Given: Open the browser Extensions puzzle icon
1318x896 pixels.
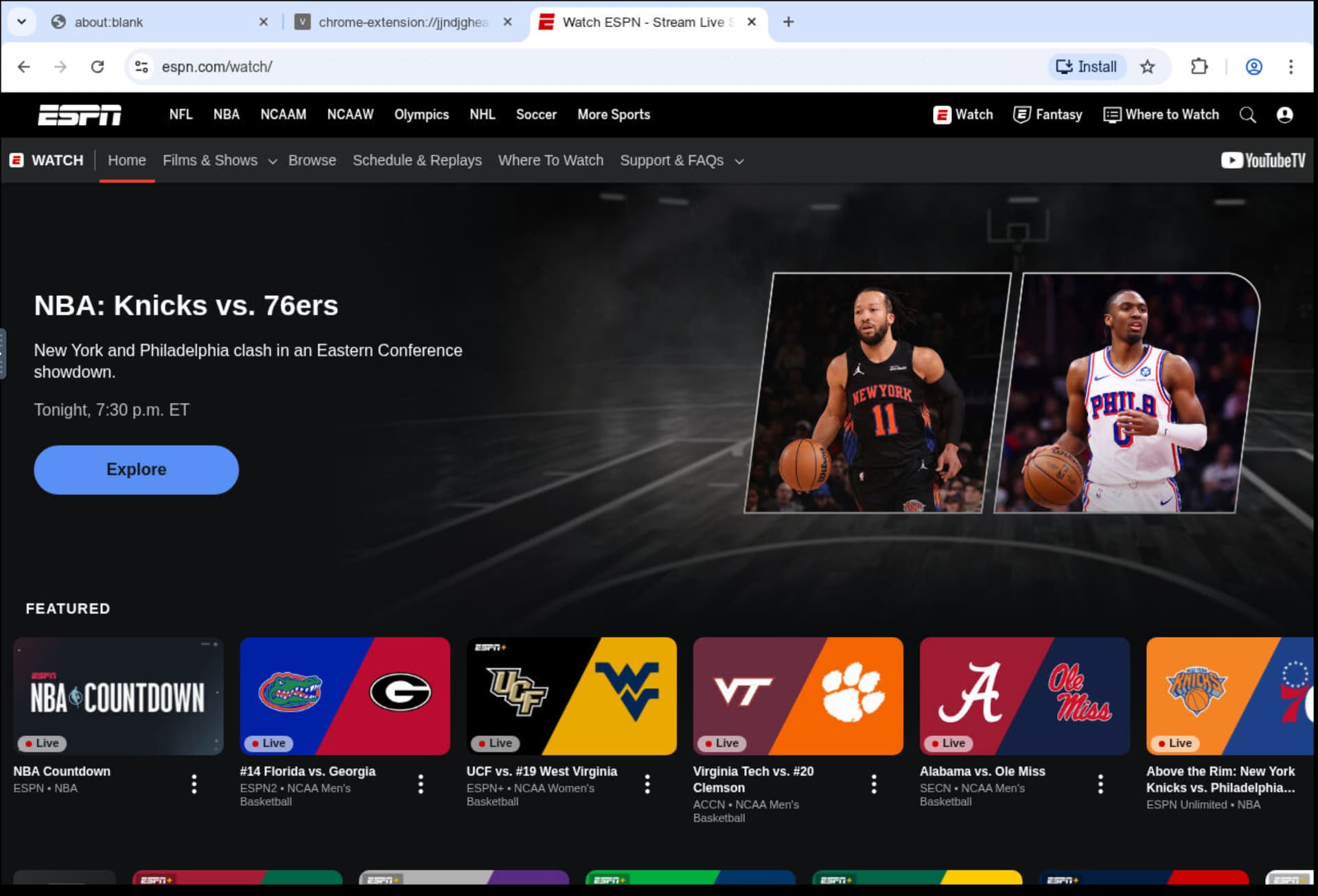Looking at the screenshot, I should (x=1199, y=67).
